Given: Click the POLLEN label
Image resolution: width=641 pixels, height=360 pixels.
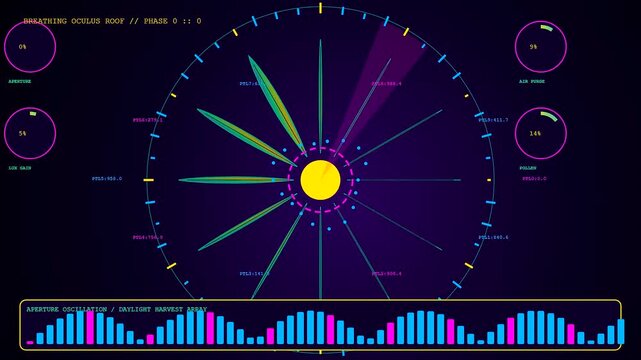Looking at the screenshot, I should point(528,168).
